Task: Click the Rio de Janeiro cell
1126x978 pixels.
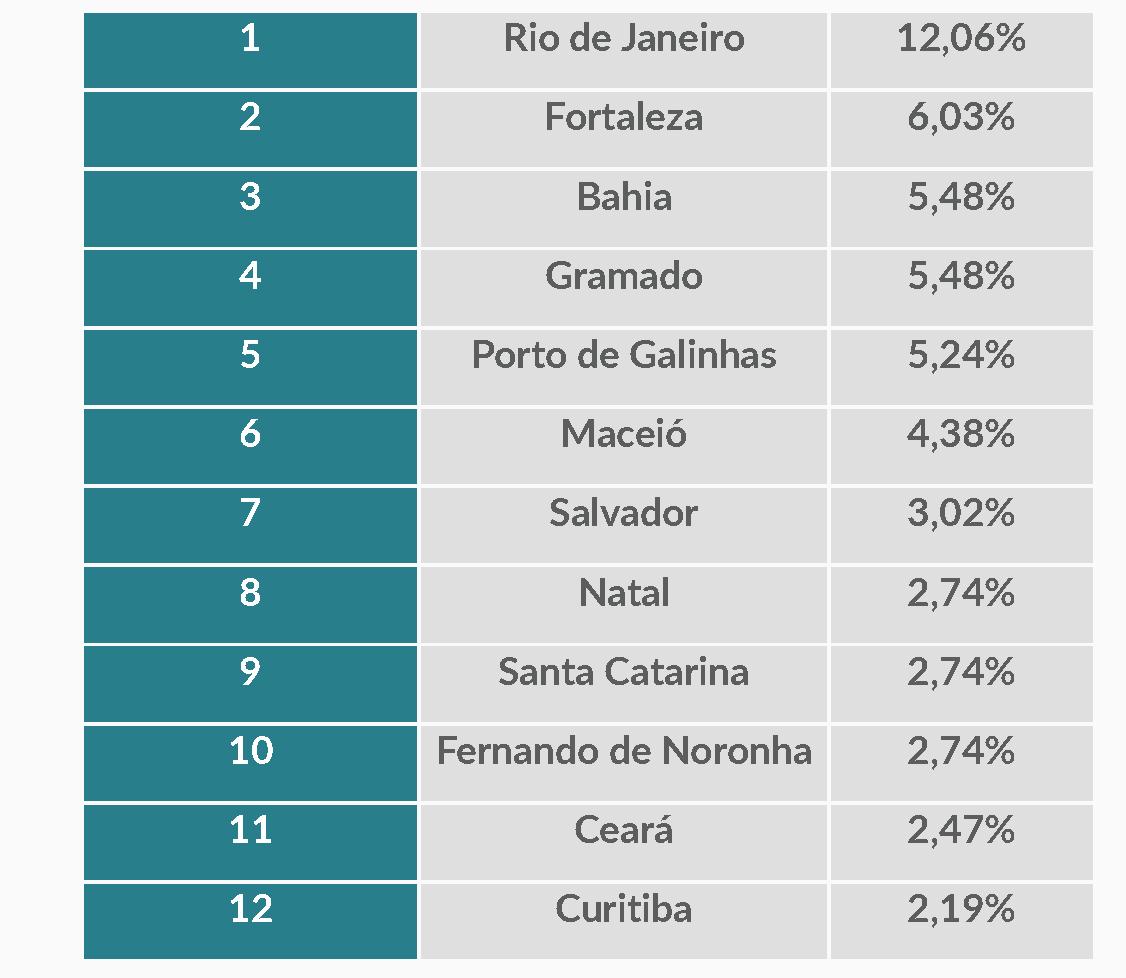Action: (x=623, y=50)
